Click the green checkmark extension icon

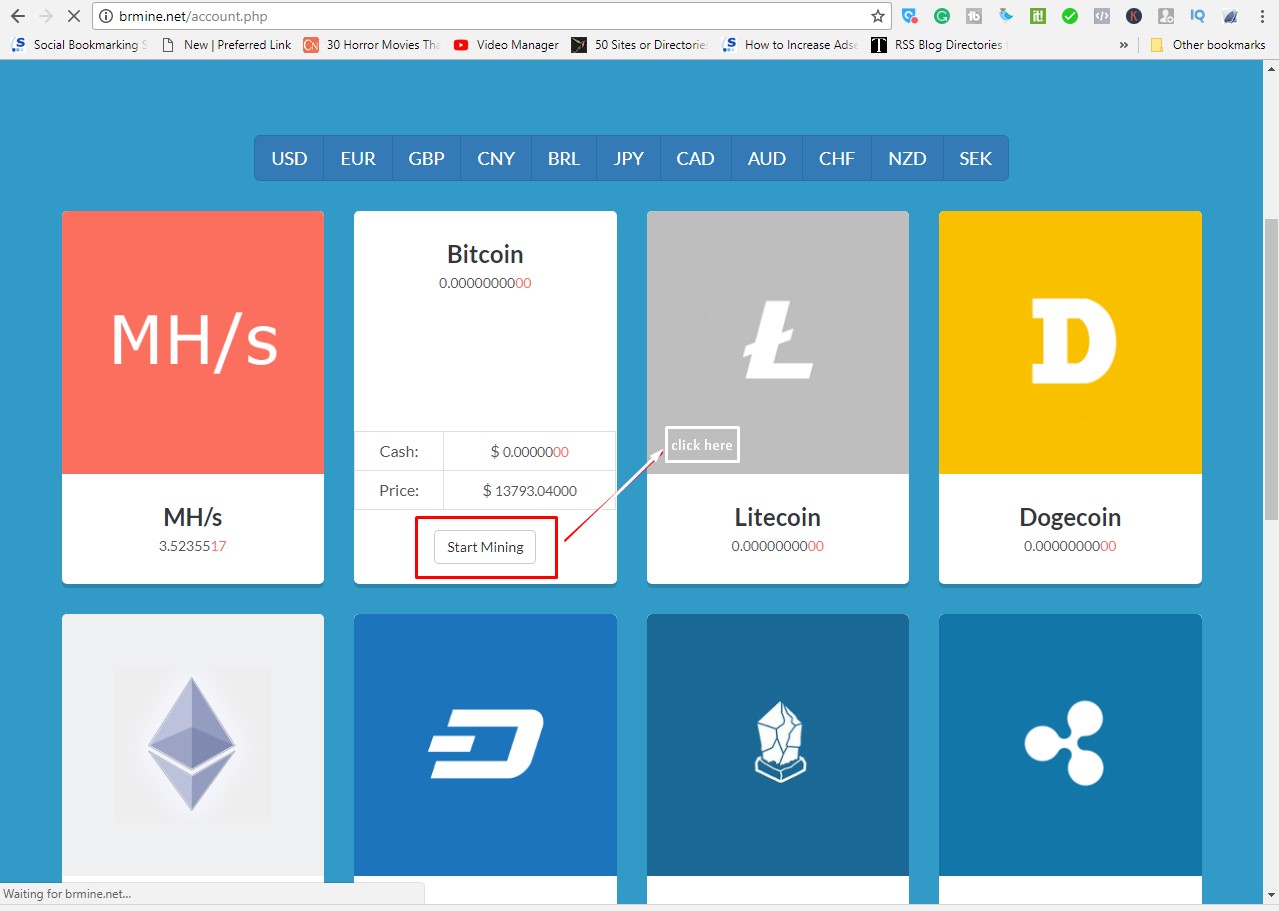click(x=1070, y=15)
